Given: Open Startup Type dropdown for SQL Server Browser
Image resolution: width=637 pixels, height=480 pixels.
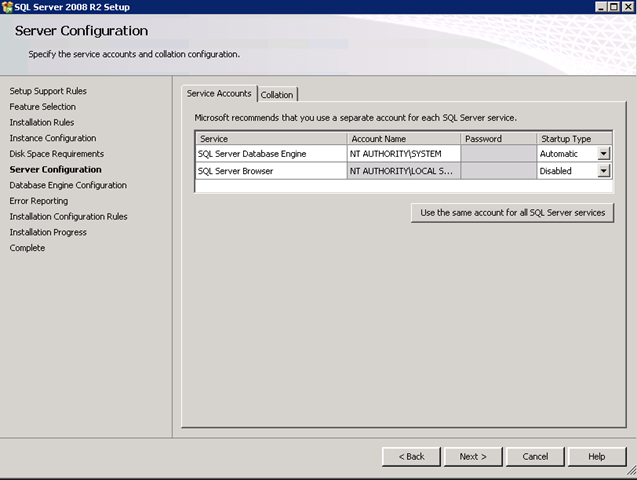Looking at the screenshot, I should (x=604, y=171).
